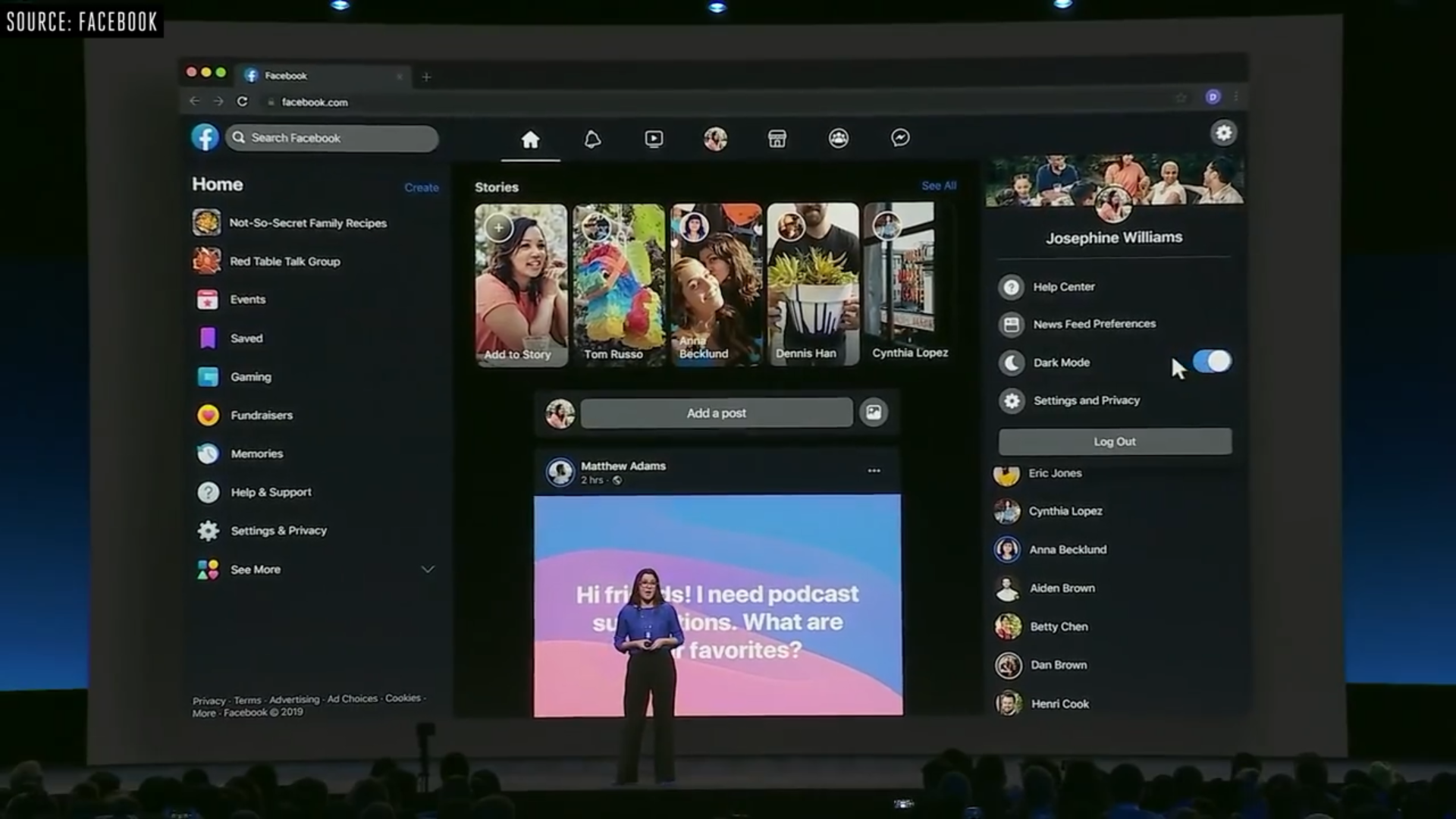1456x819 pixels.
Task: Click Settings and Privacy menu item
Action: [x=1086, y=399]
